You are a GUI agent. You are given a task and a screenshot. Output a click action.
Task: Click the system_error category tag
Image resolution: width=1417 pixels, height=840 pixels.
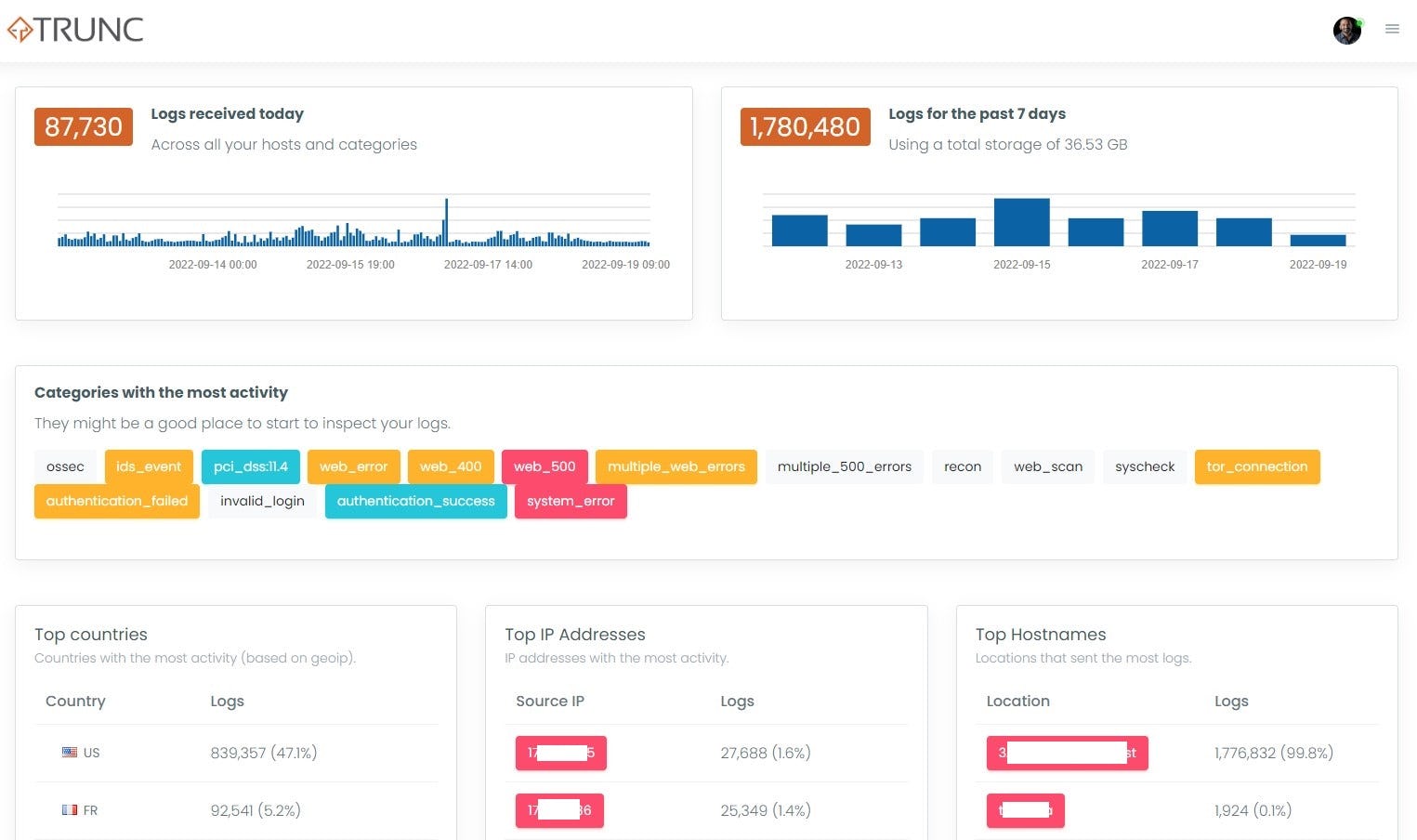click(x=571, y=501)
